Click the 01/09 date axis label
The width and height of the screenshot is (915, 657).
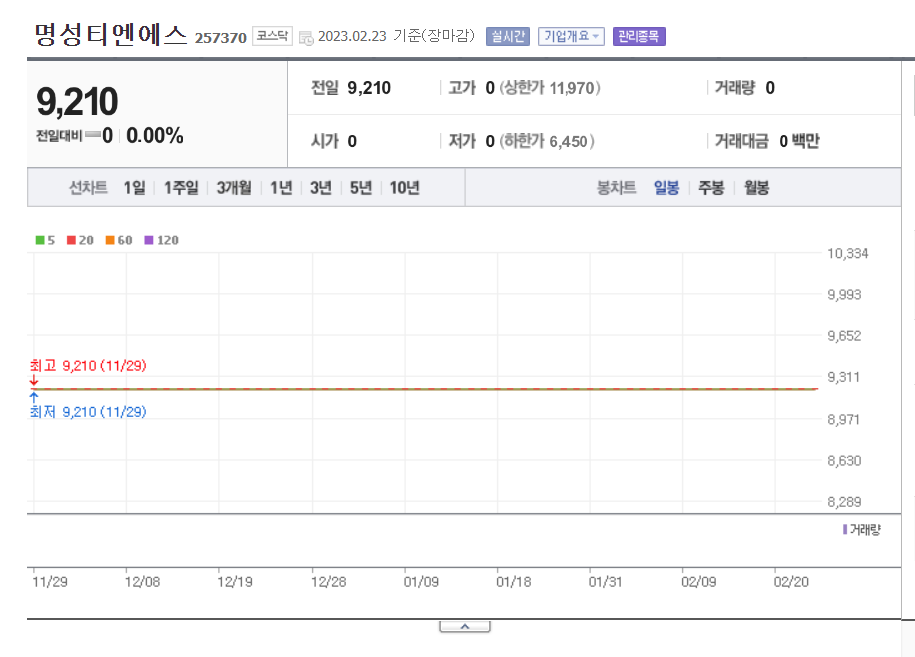[x=421, y=582]
